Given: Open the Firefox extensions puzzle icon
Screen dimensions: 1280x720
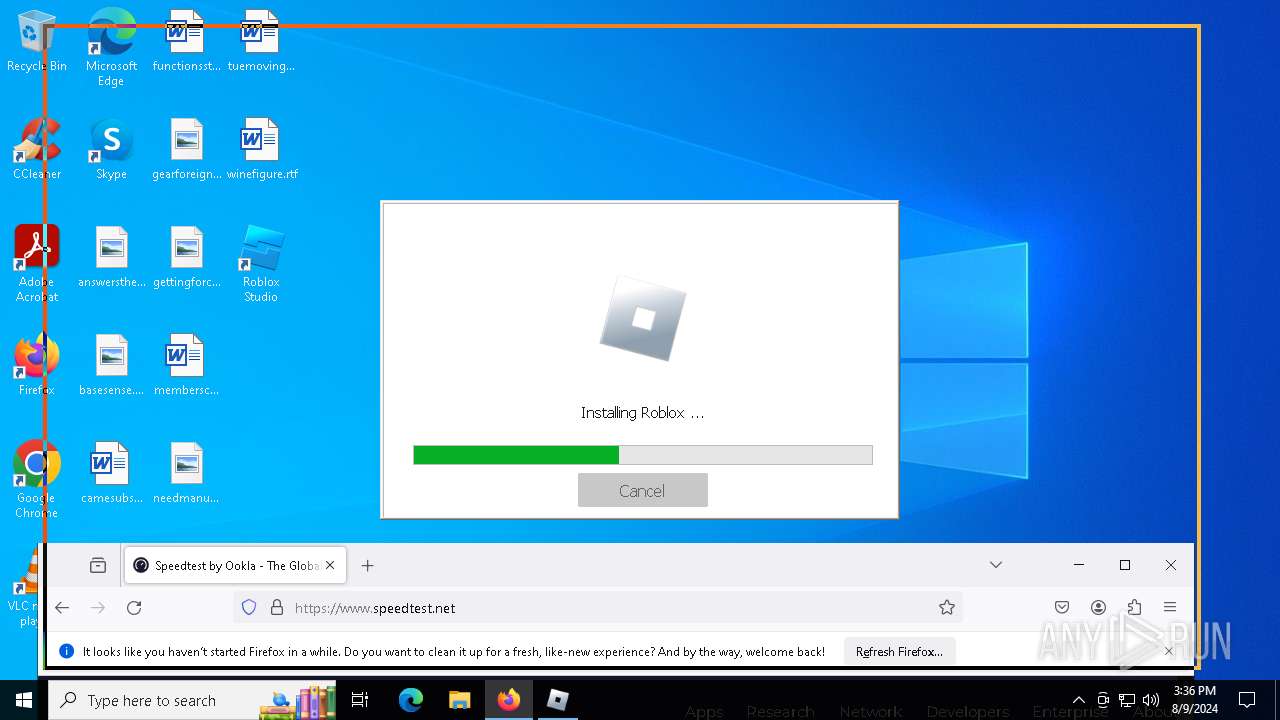Looking at the screenshot, I should tap(1134, 607).
